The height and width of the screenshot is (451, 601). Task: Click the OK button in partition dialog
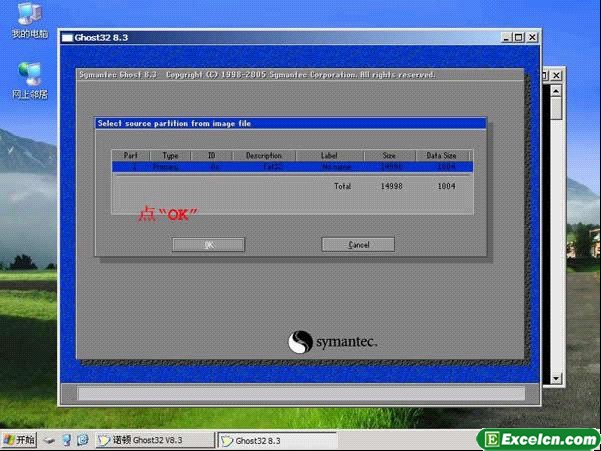tap(208, 244)
